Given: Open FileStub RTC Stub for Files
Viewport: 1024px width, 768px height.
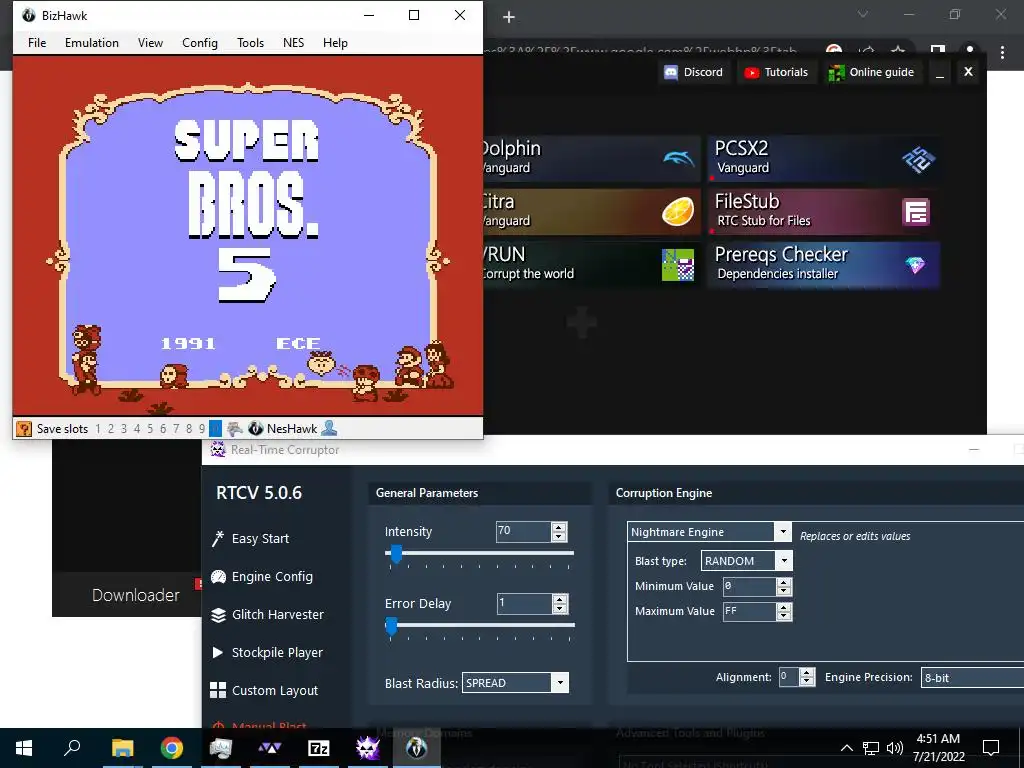Looking at the screenshot, I should (x=824, y=212).
